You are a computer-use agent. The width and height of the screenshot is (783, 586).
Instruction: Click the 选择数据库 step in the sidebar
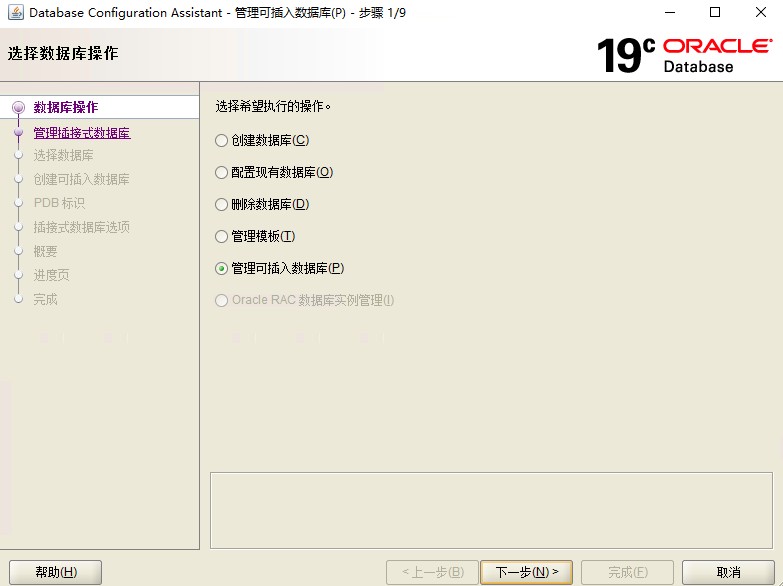63,155
